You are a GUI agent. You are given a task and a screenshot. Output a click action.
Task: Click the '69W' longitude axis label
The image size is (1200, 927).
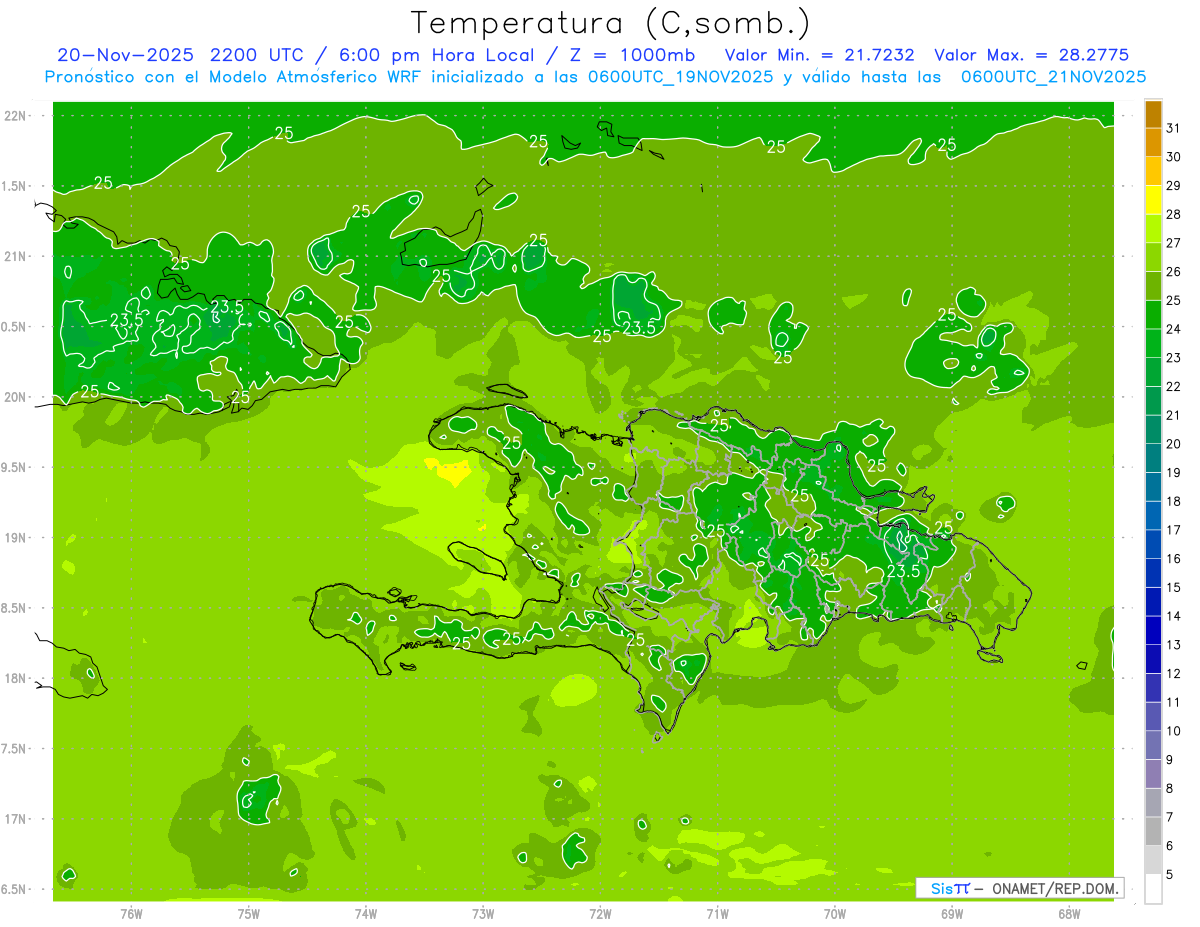(952, 914)
